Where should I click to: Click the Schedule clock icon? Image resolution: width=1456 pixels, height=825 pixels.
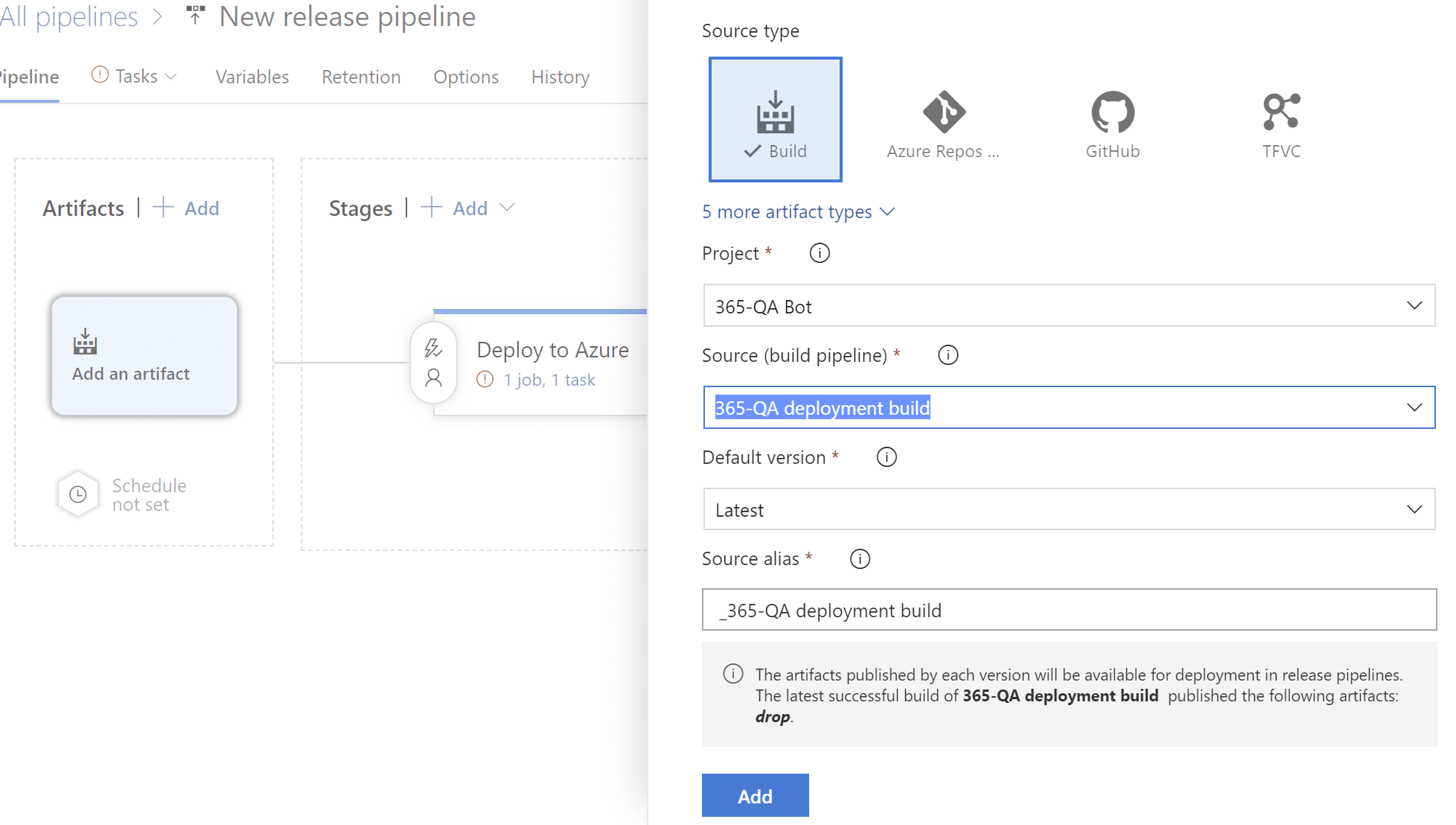click(x=78, y=494)
